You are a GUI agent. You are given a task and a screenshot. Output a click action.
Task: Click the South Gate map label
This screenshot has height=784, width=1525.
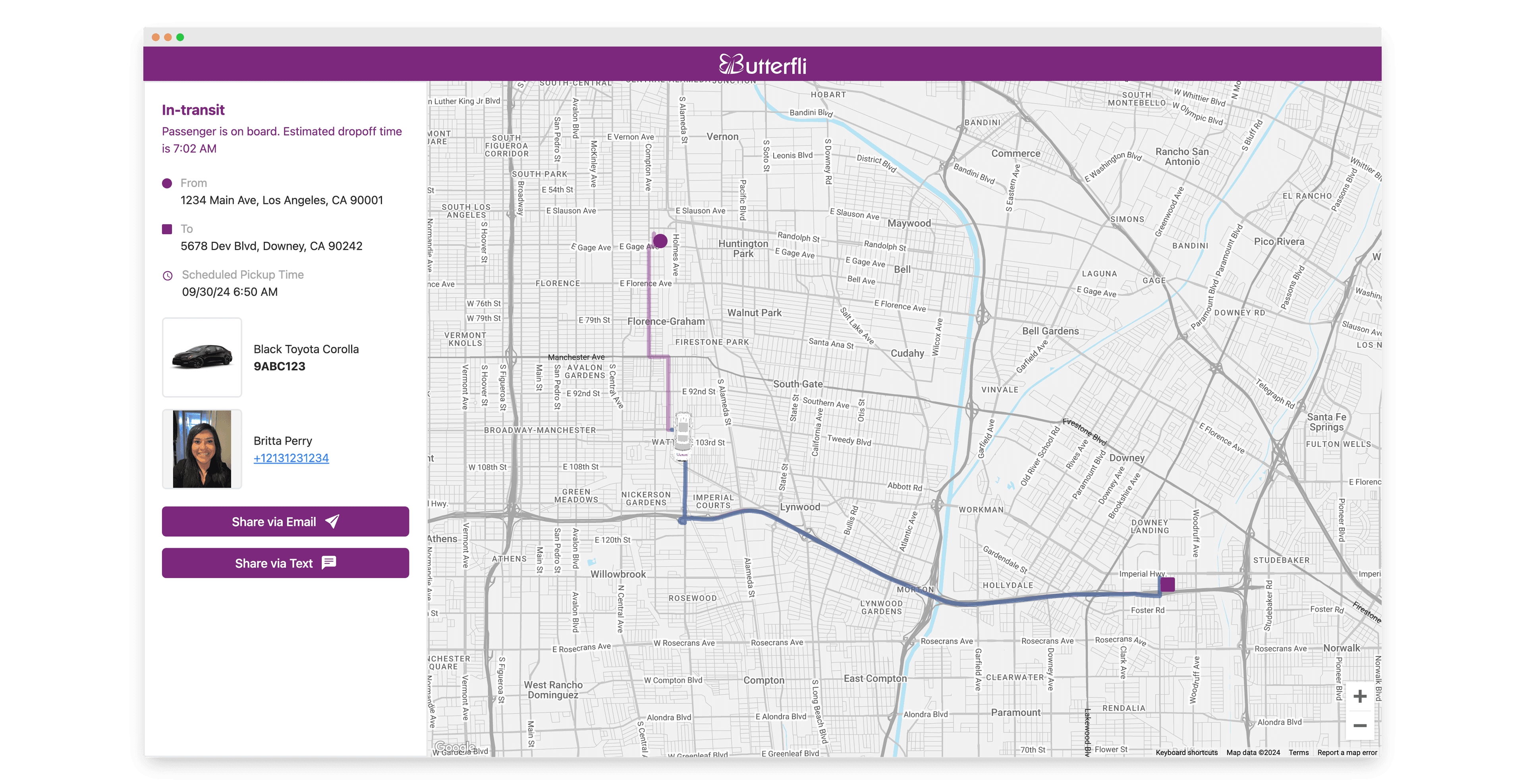tap(797, 384)
